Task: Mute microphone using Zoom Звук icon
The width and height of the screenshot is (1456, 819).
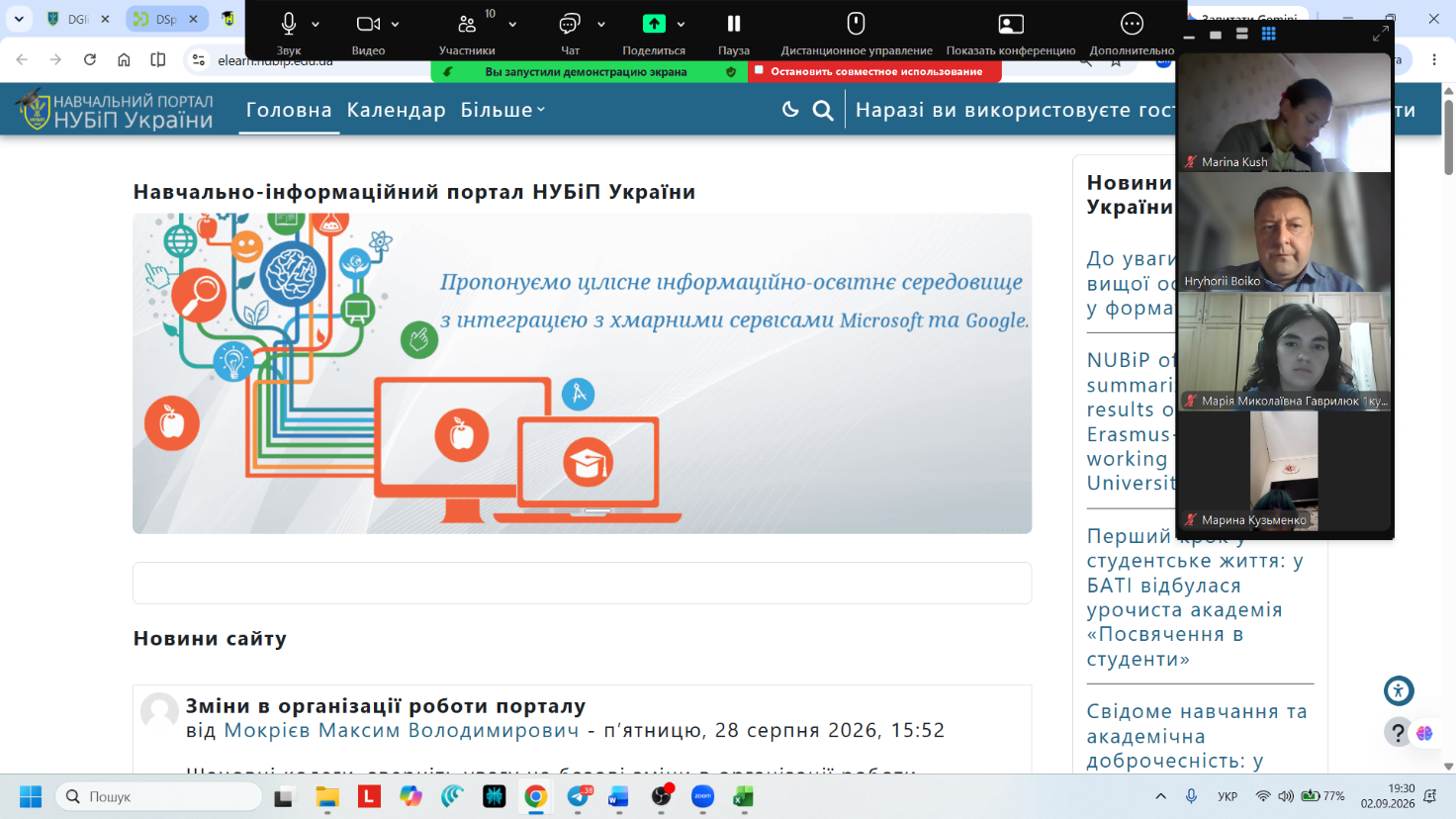Action: pos(289,24)
